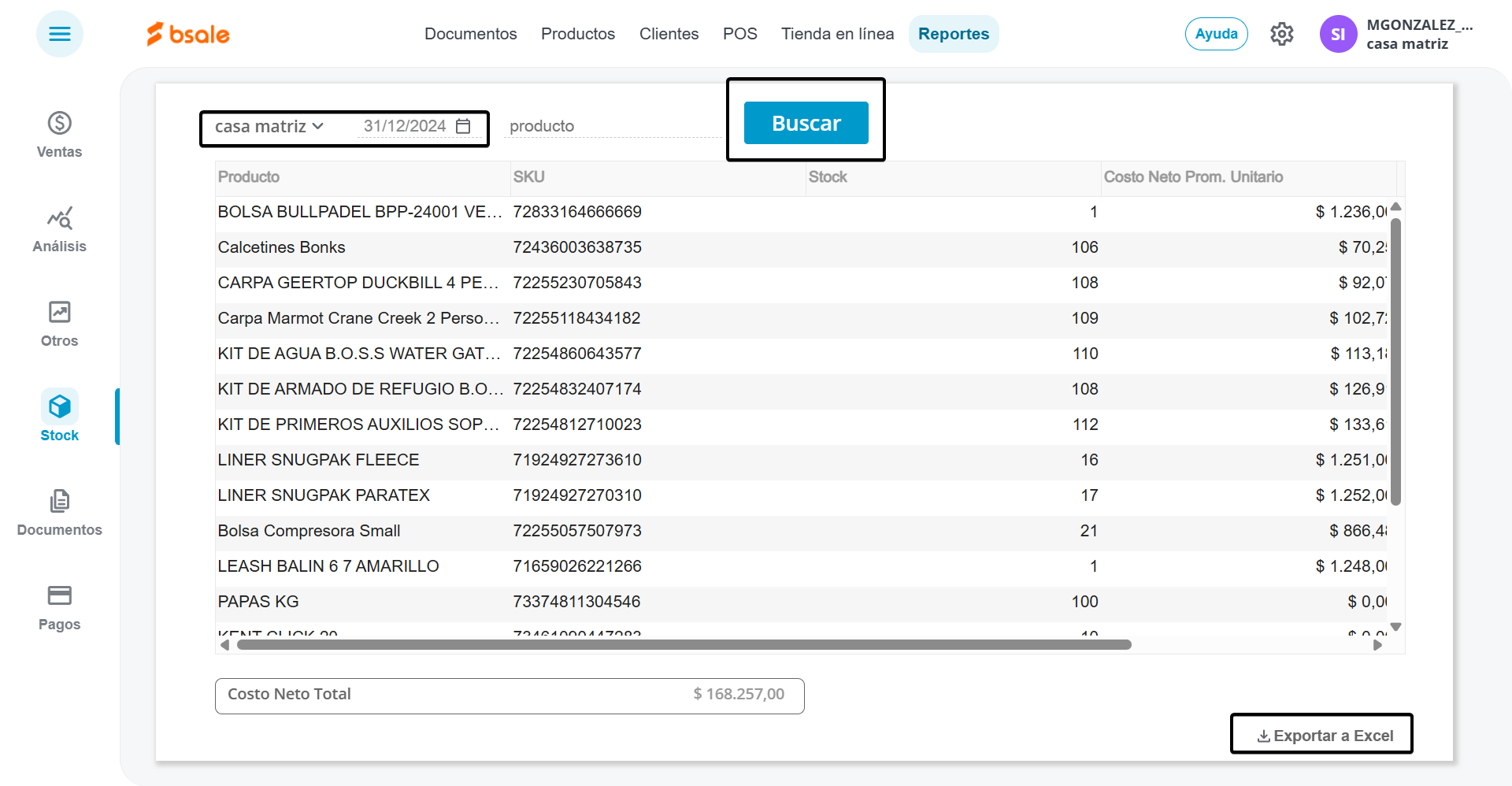Open the settings gear icon
Viewport: 1512px width, 786px height.
[x=1282, y=34]
